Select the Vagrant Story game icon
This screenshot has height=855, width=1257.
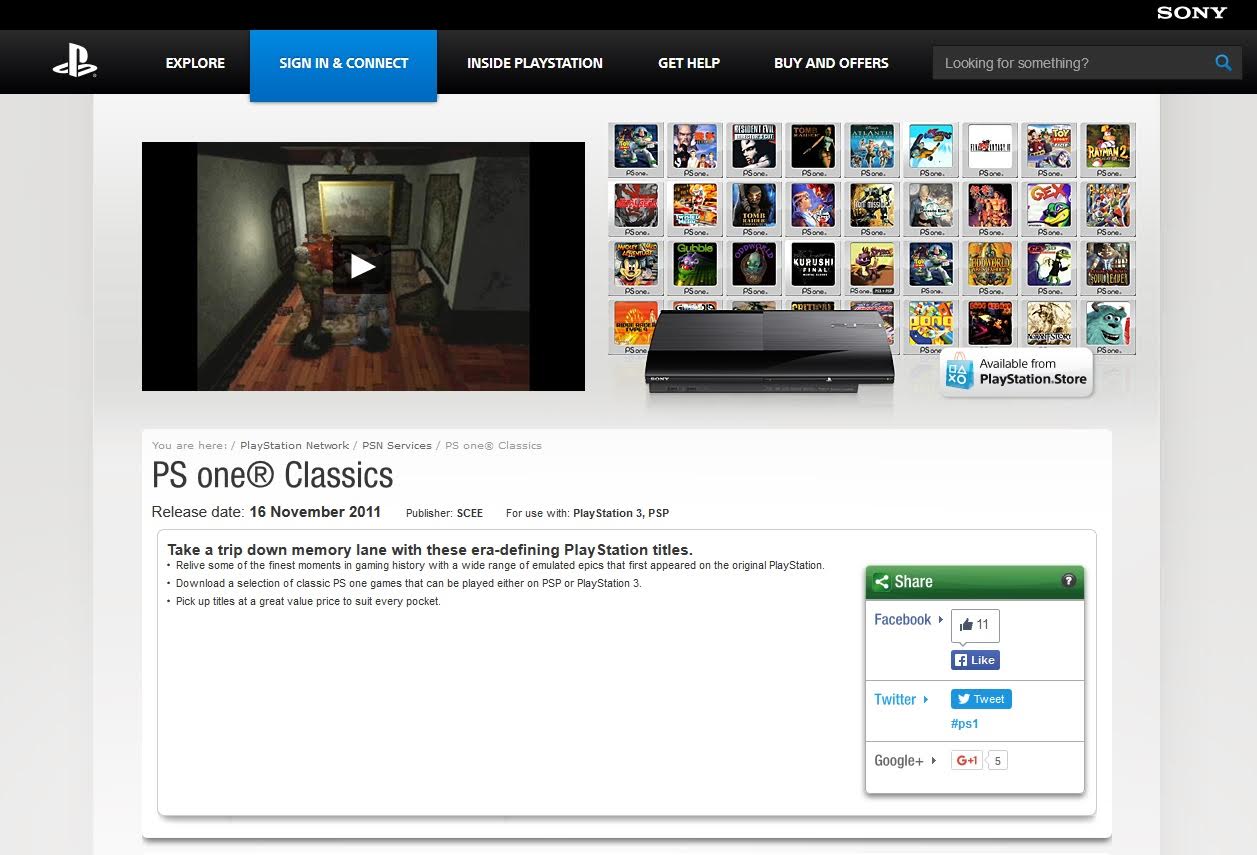1049,326
